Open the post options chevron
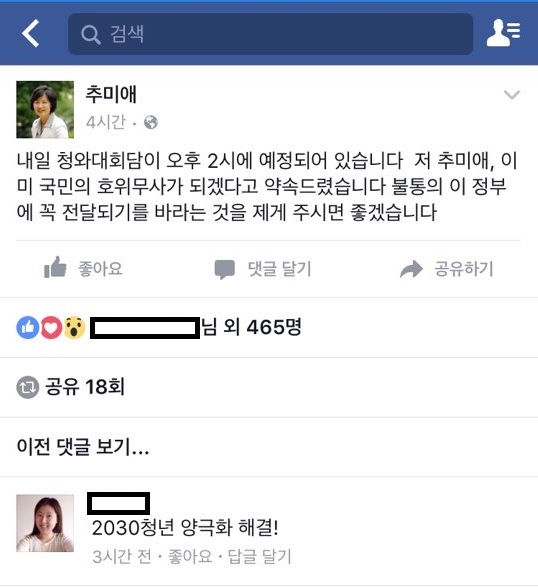 click(x=512, y=95)
